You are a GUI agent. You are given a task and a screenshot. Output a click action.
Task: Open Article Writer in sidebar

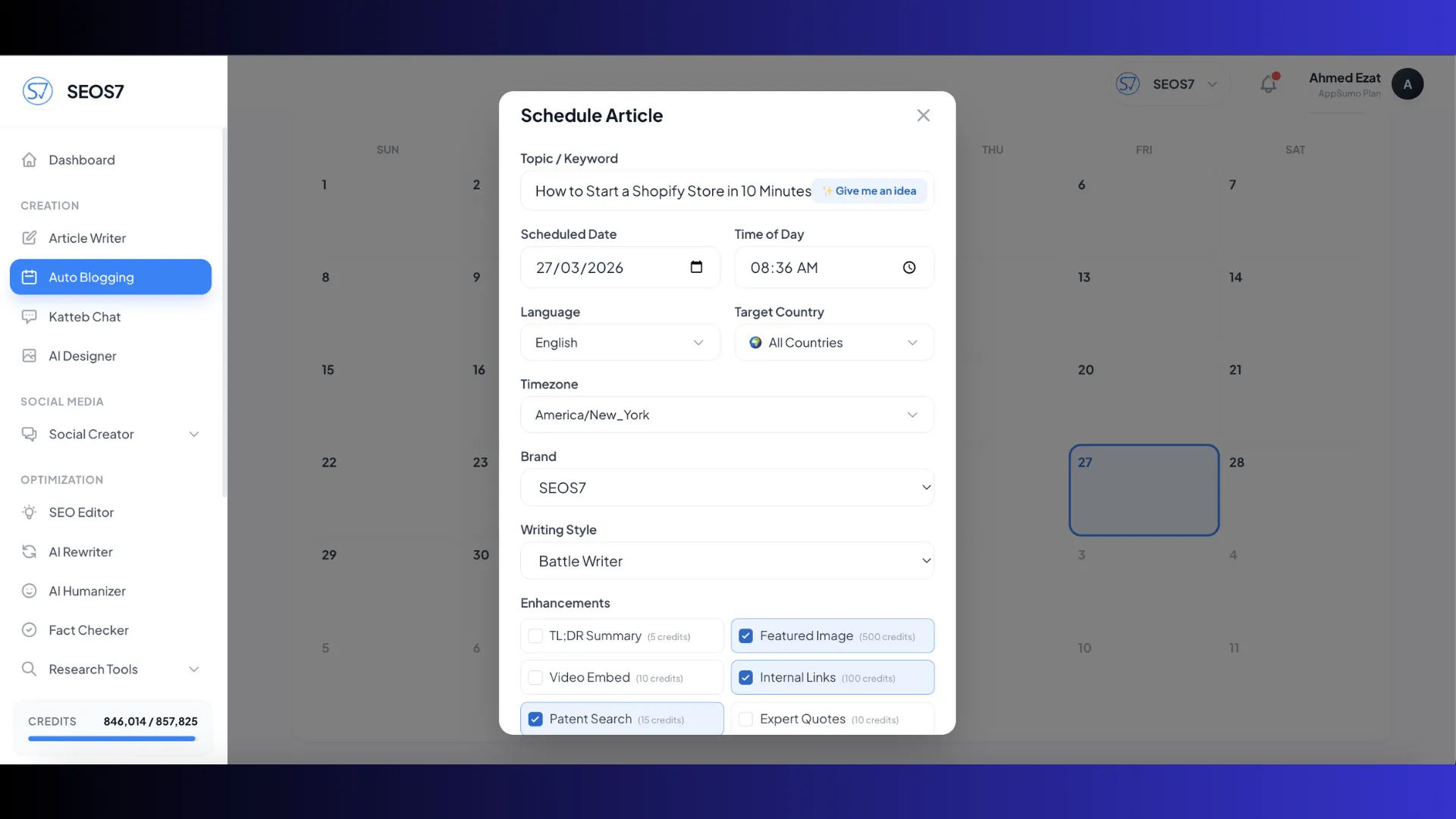point(87,238)
